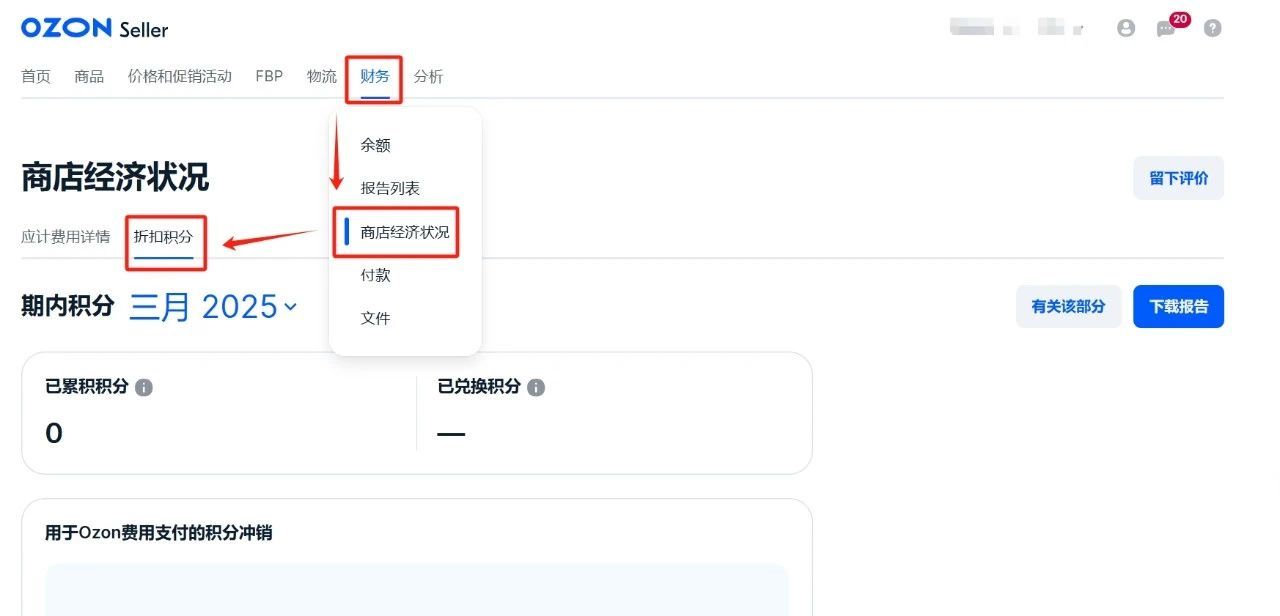This screenshot has width=1280, height=616.
Task: Expand the 三月 2025 period dropdown
Action: (213, 307)
